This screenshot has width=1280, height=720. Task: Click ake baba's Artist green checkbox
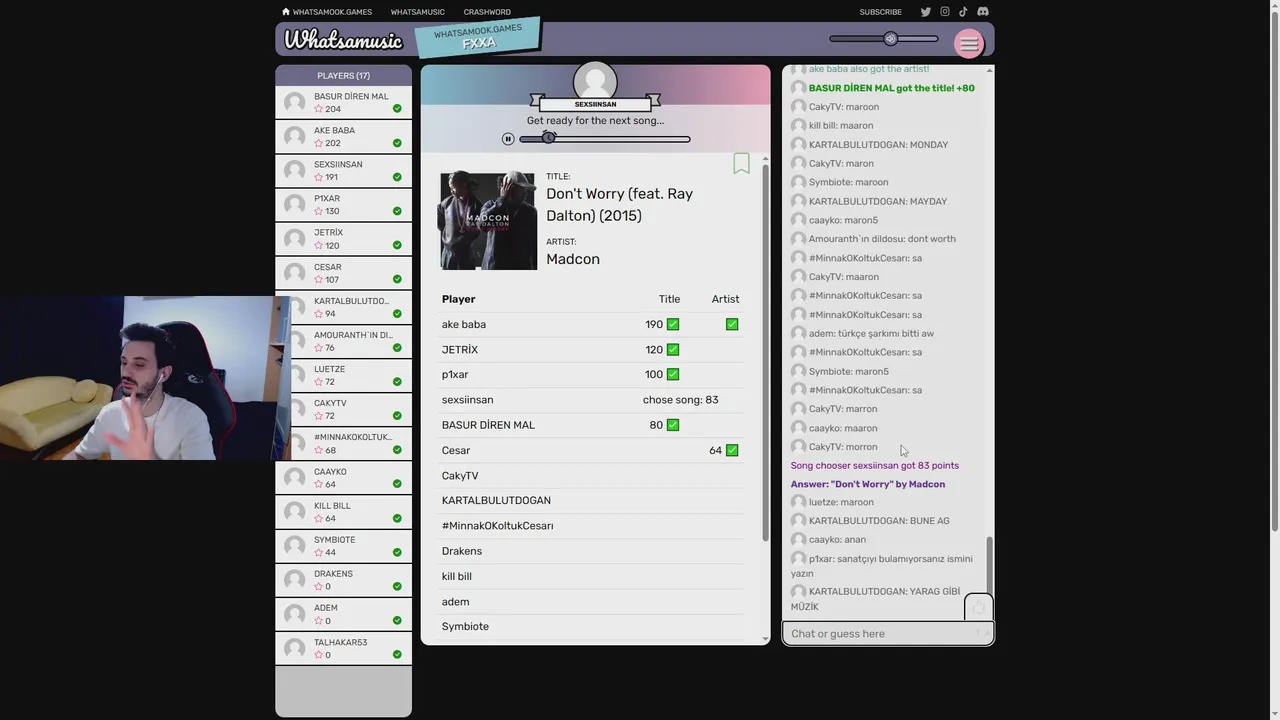732,324
